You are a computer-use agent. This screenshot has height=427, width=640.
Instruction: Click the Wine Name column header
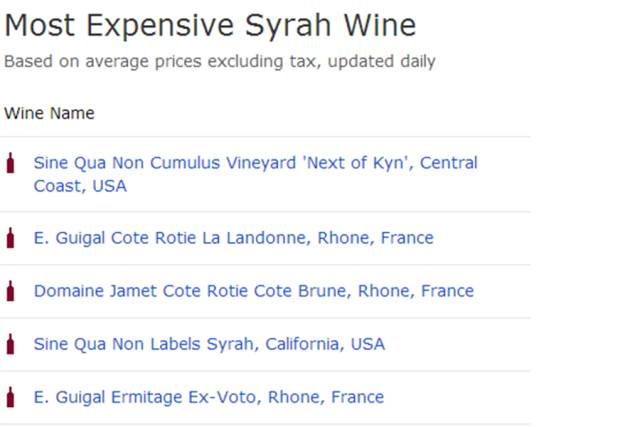[x=49, y=113]
